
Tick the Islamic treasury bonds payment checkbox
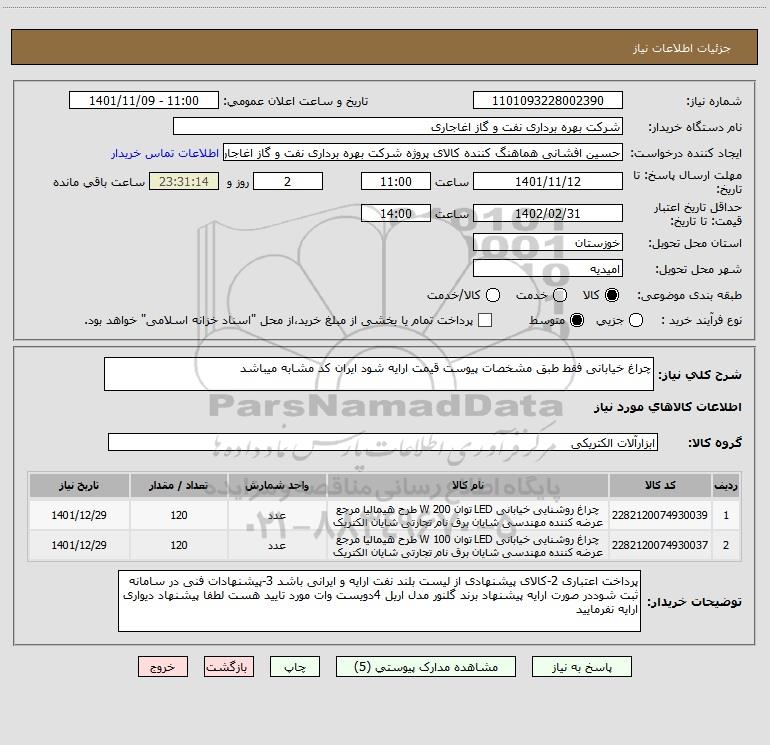point(485,320)
